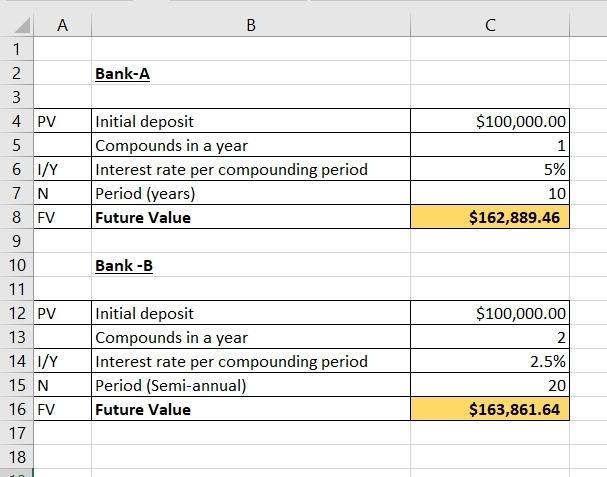Click the Select All corner triangle

coord(22,26)
